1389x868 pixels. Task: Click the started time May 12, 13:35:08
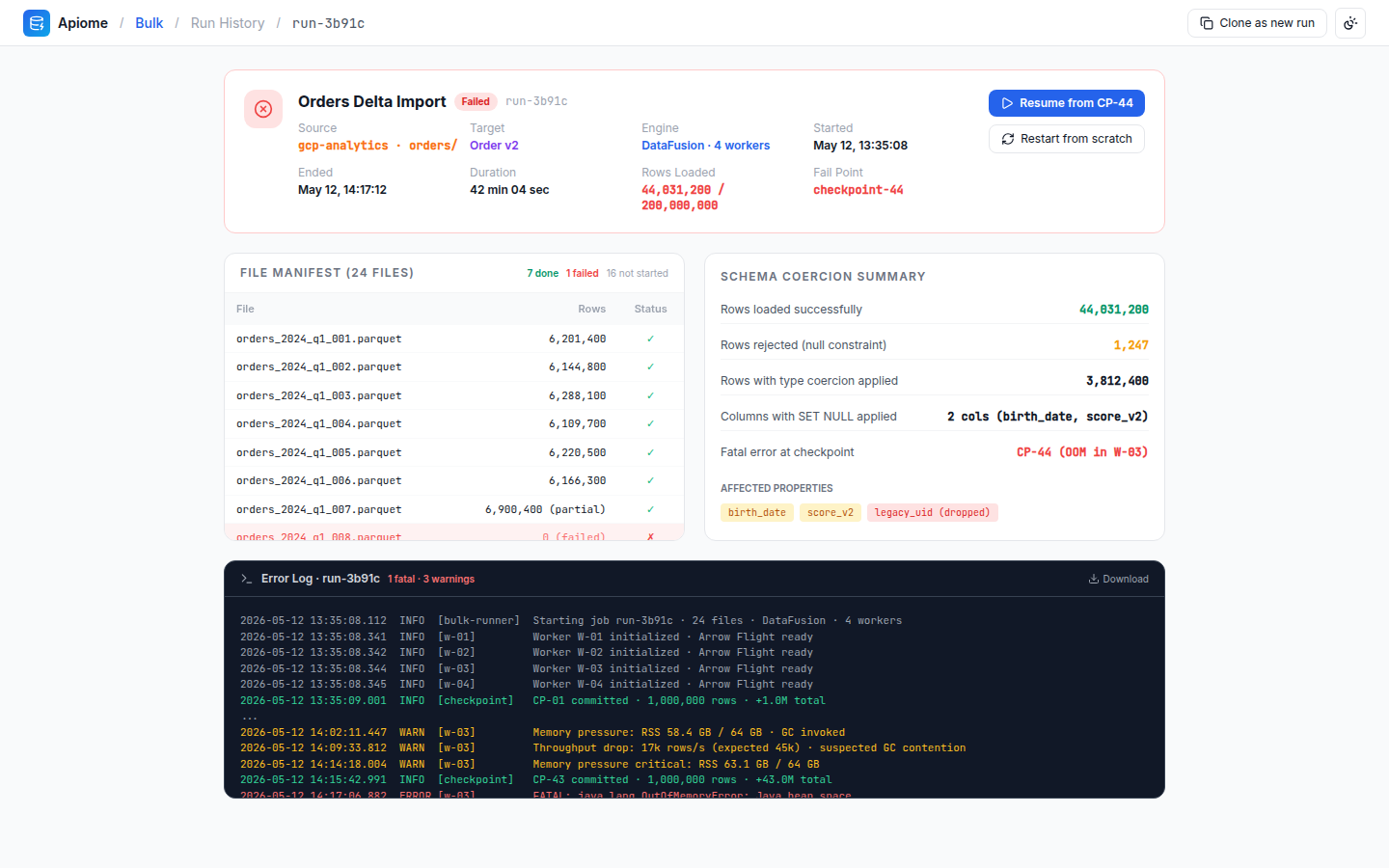860,146
